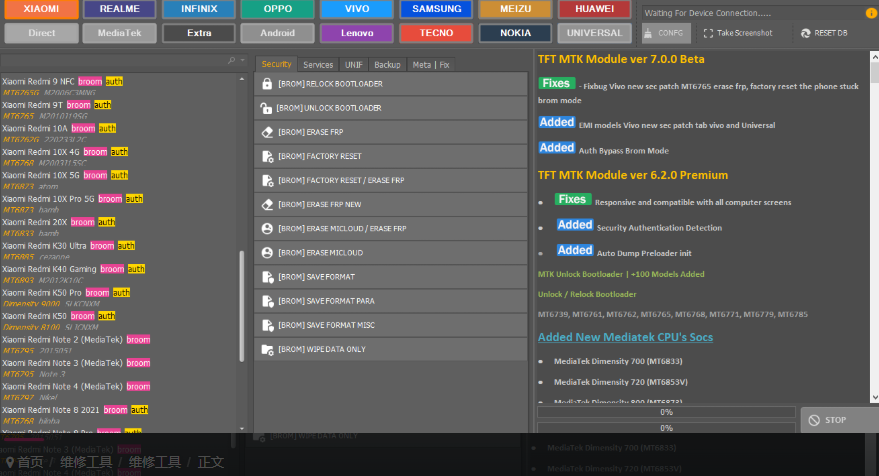Click the lower 0% progress bar
Image resolution: width=879 pixels, height=476 pixels.
pyautogui.click(x=666, y=428)
